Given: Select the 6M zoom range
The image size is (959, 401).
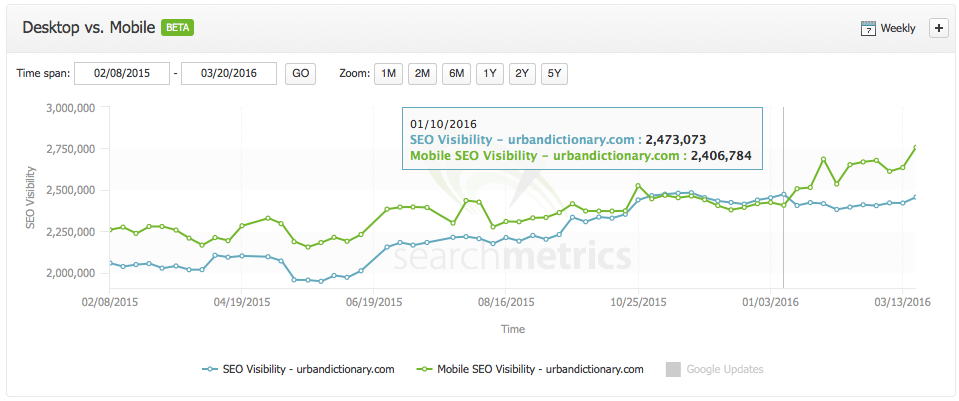Looking at the screenshot, I should point(456,74).
